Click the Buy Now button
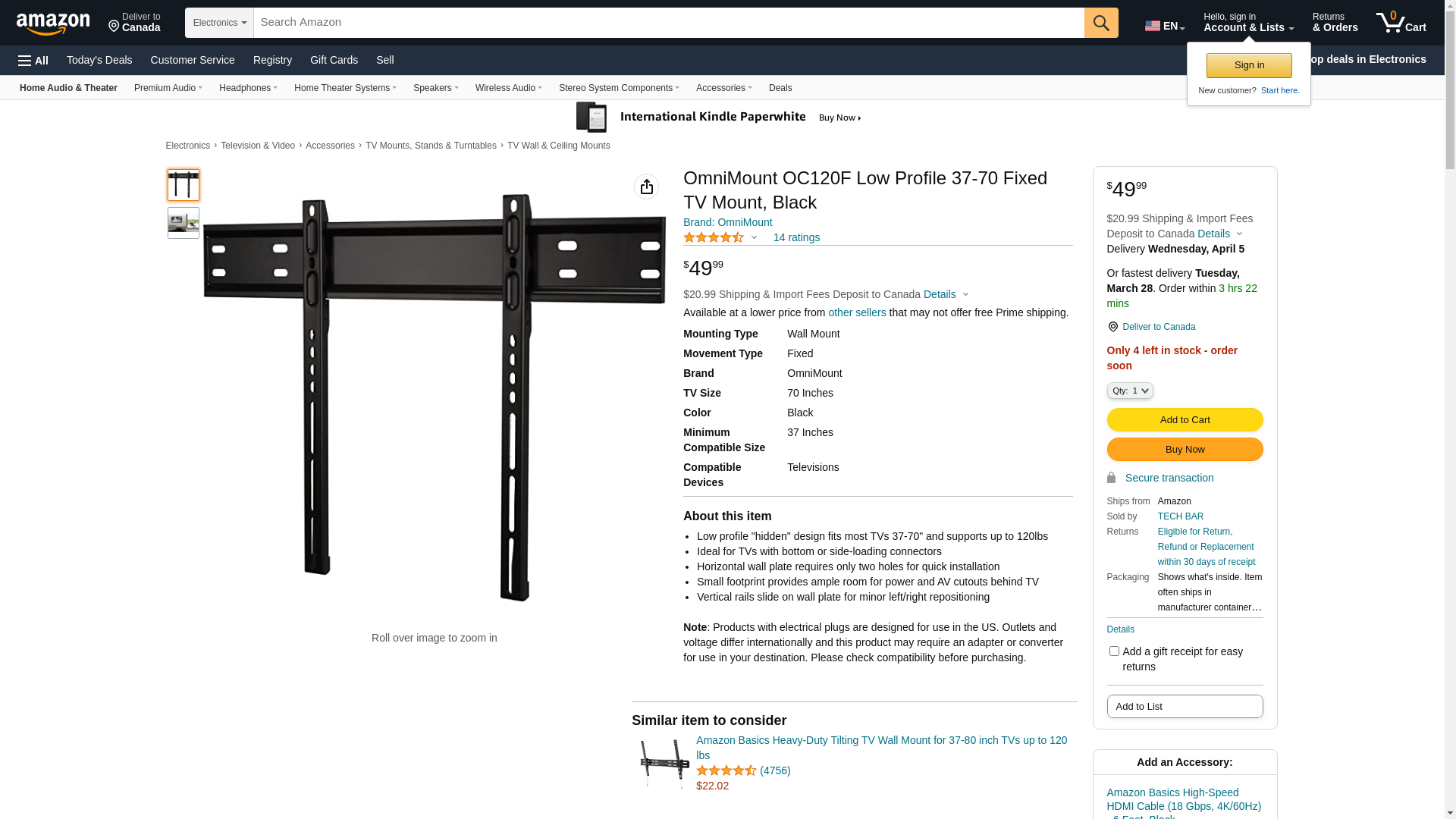 point(1185,450)
